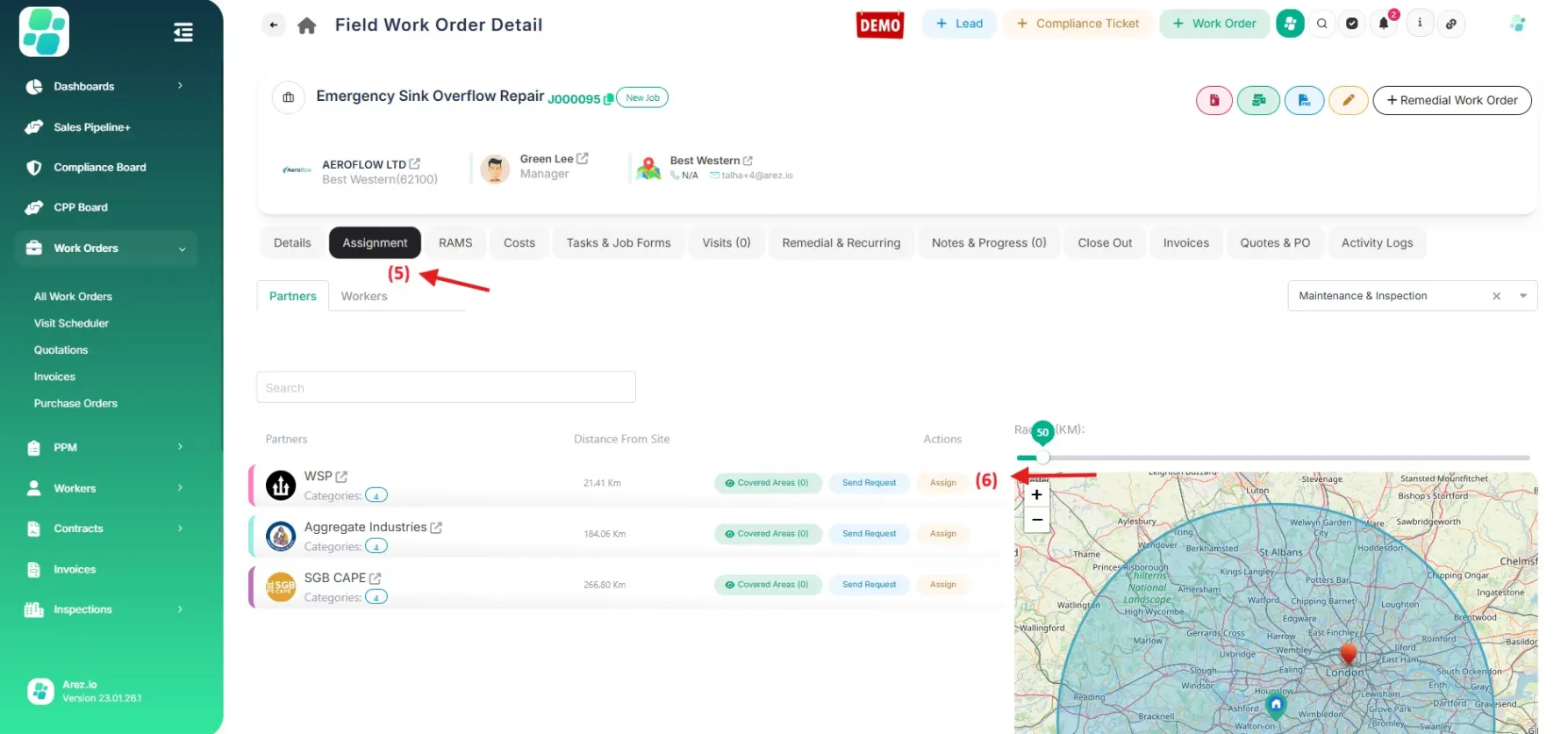
Task: Switch to the RAMS tab
Action: tap(455, 243)
